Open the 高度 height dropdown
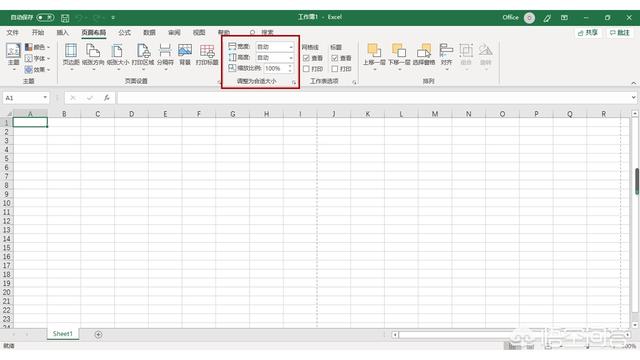This screenshot has width=640, height=360. coord(291,58)
